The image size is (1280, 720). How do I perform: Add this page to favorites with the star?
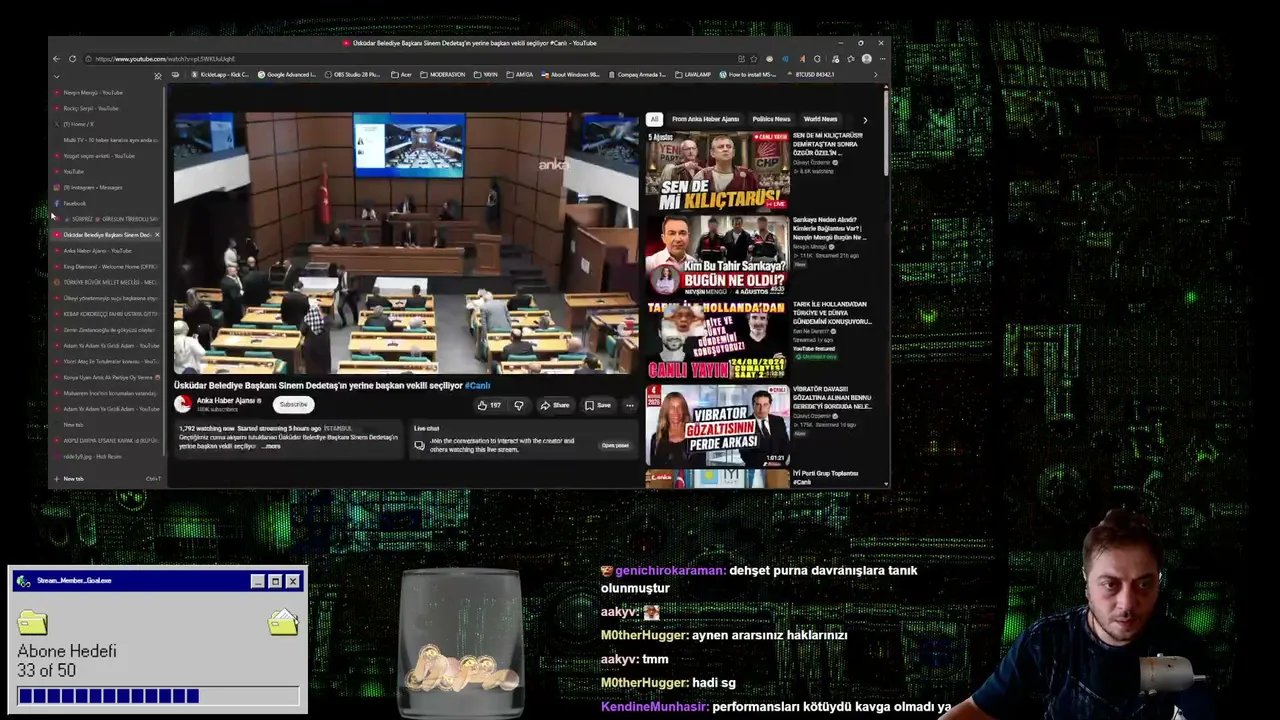(x=753, y=59)
